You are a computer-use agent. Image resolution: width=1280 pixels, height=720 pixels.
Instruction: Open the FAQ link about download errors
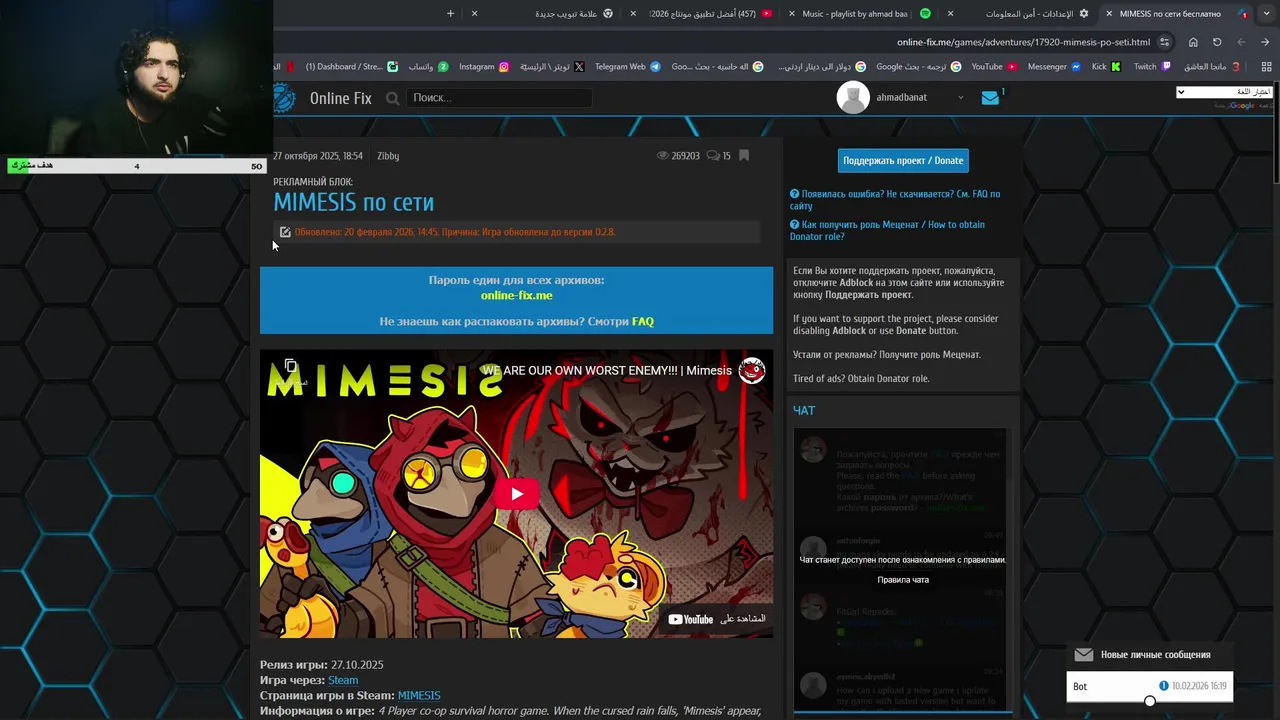point(895,200)
